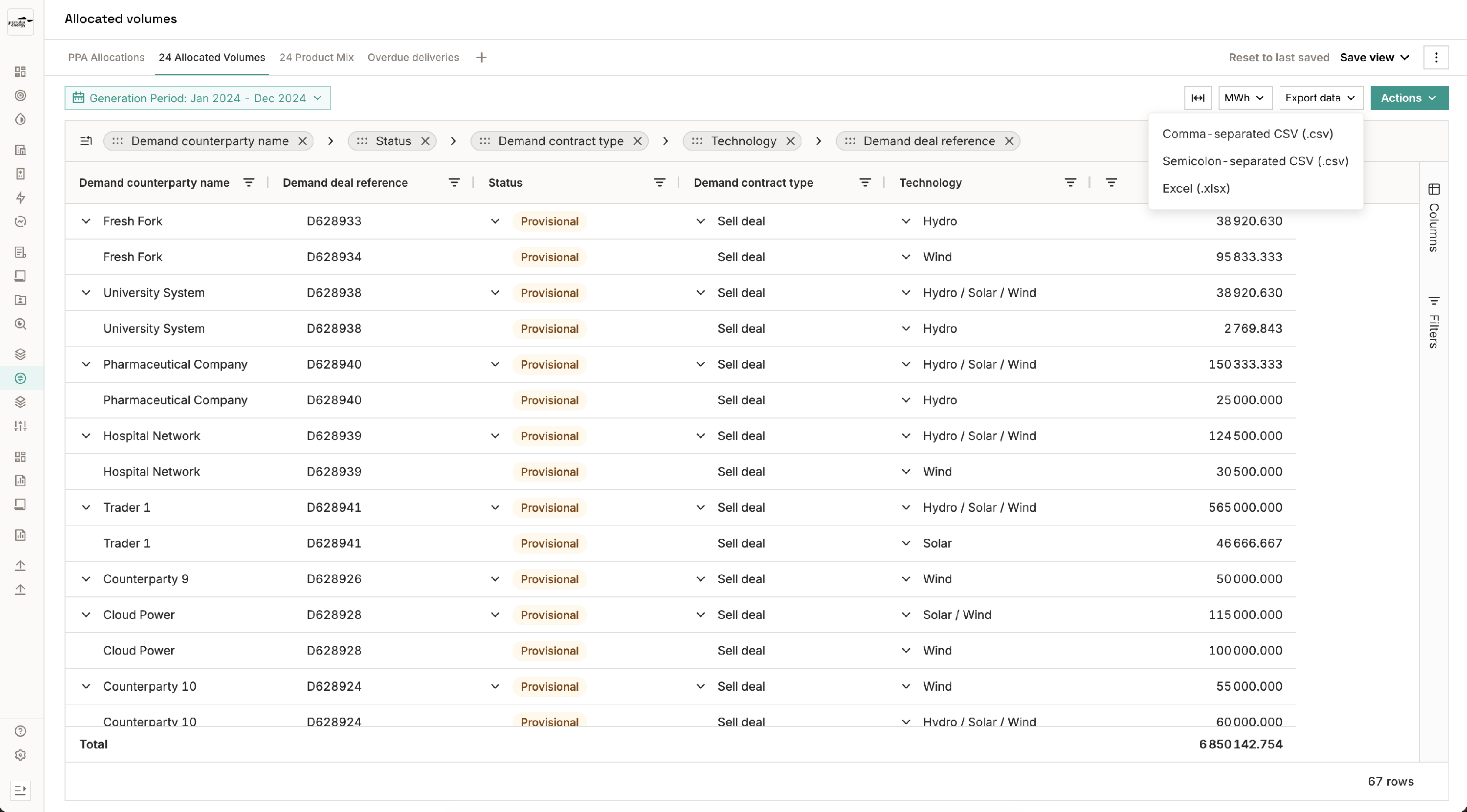The height and width of the screenshot is (812, 1467).
Task: Click the help question mark icon
Action: pyautogui.click(x=21, y=731)
